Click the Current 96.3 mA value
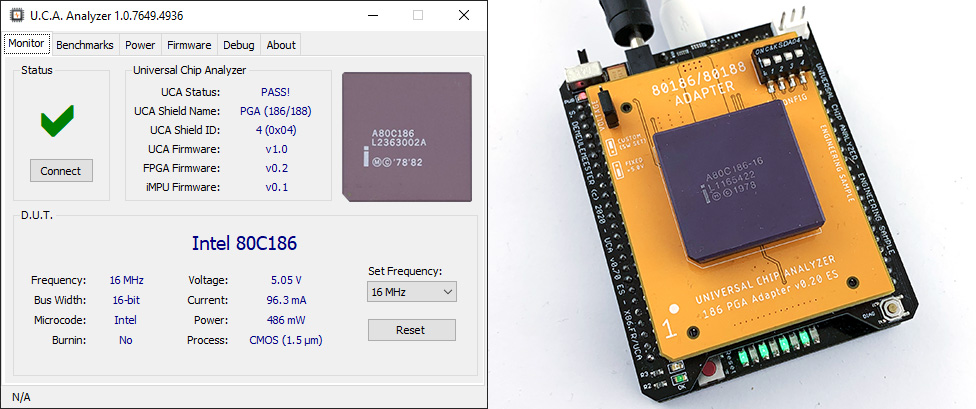This screenshot has width=976, height=409. click(286, 300)
